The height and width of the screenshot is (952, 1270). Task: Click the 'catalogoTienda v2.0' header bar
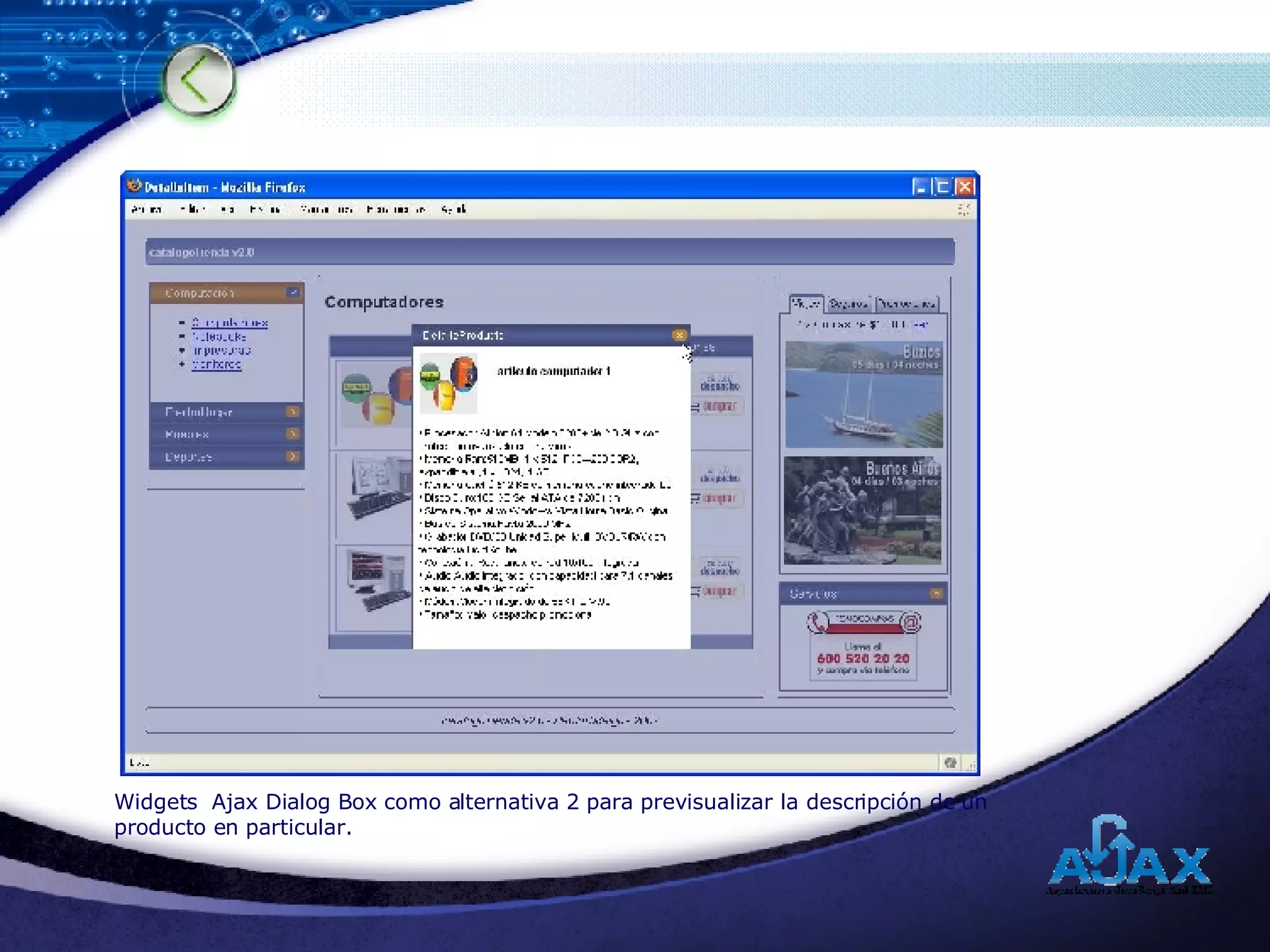[x=550, y=252]
